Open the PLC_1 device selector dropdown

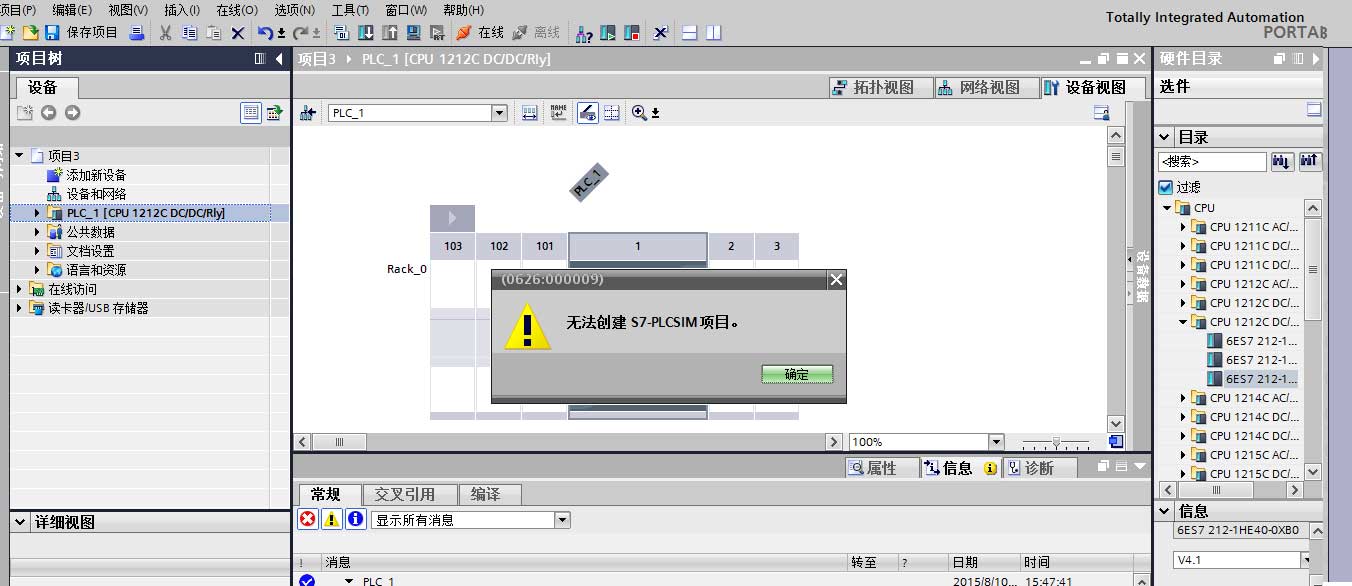coord(500,113)
